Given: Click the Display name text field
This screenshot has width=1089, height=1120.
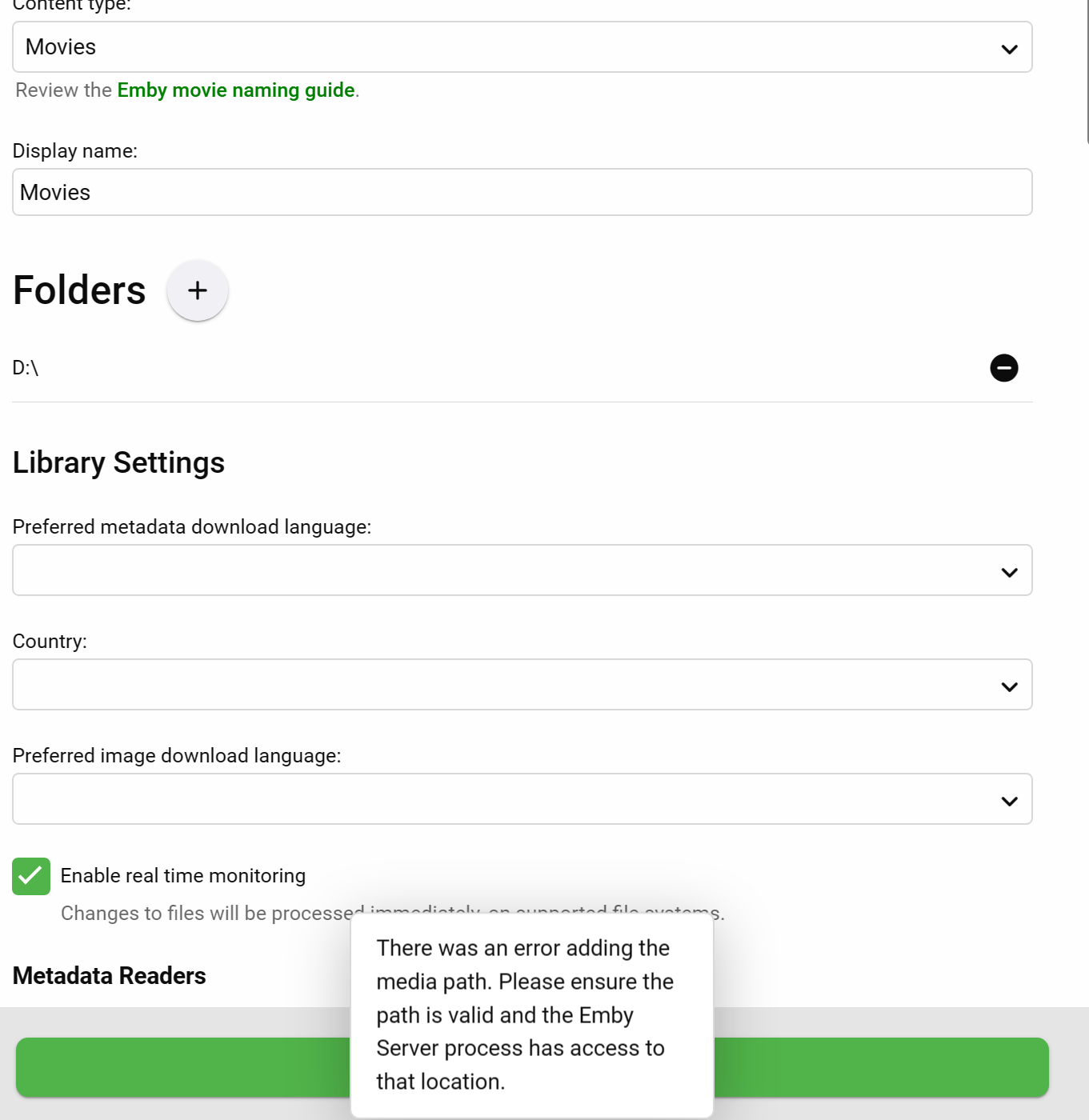Looking at the screenshot, I should pyautogui.click(x=522, y=192).
